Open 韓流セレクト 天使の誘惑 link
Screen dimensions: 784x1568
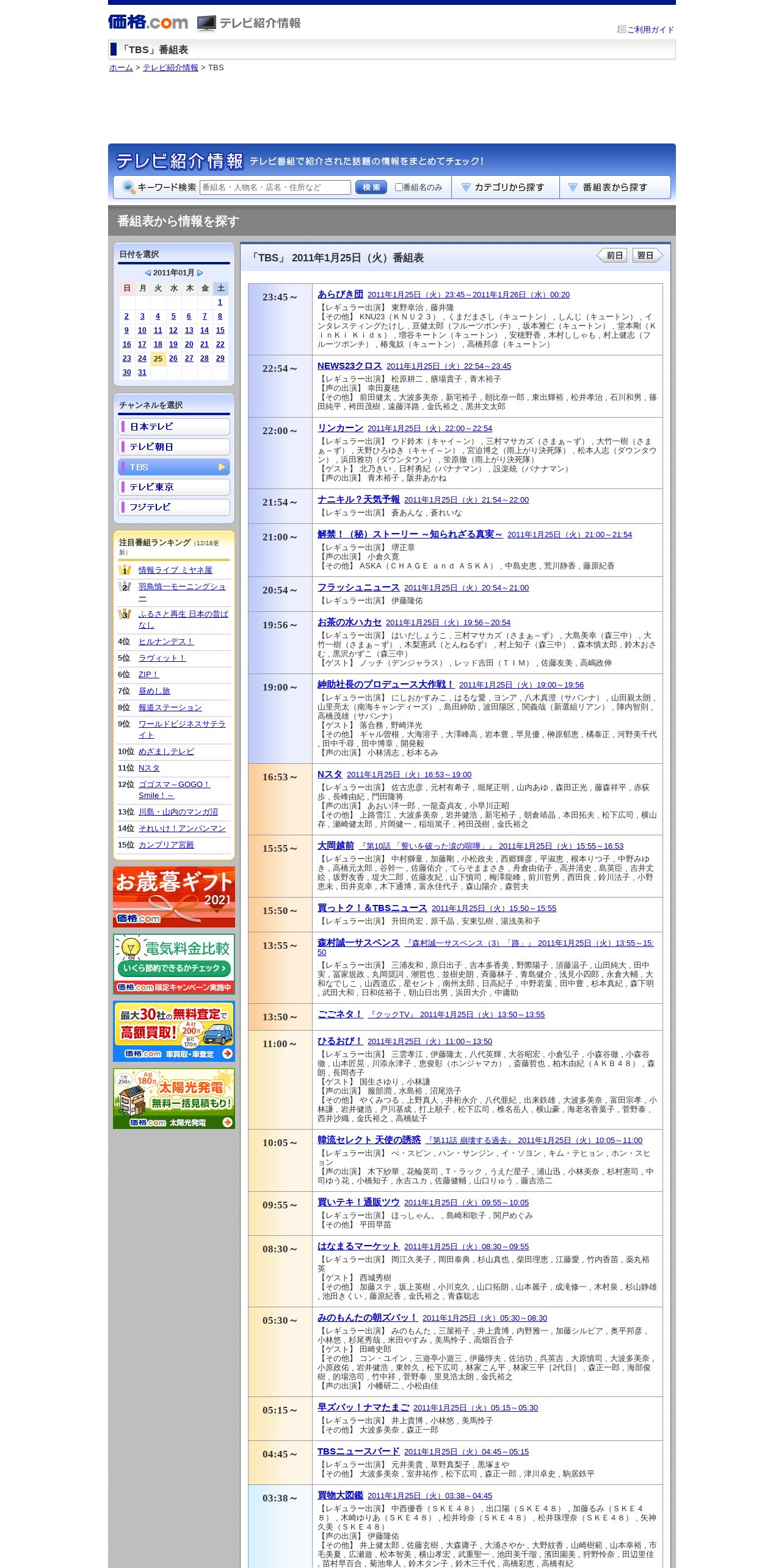369,1140
